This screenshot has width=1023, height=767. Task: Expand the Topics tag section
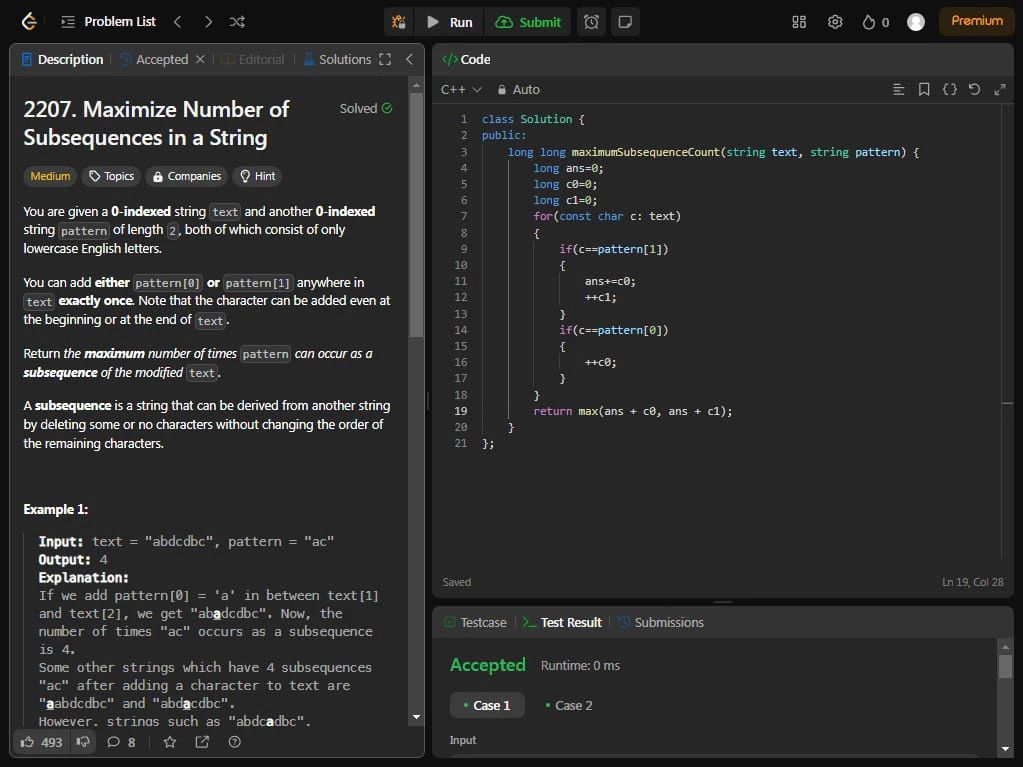tap(111, 176)
